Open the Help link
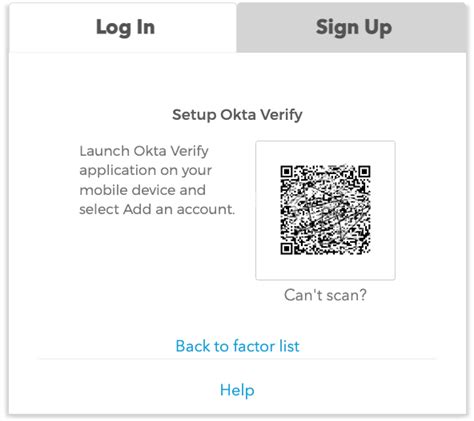 coord(237,390)
